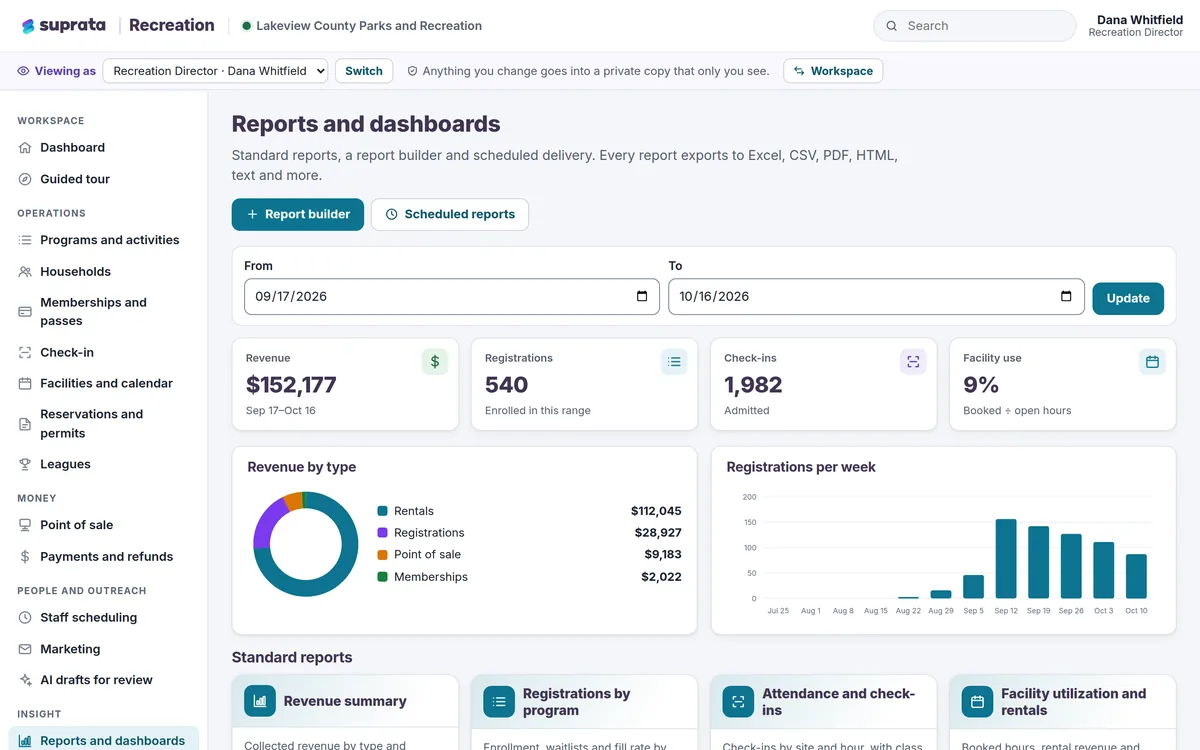
Task: Click the green Memberships legend swatch
Action: point(382,577)
